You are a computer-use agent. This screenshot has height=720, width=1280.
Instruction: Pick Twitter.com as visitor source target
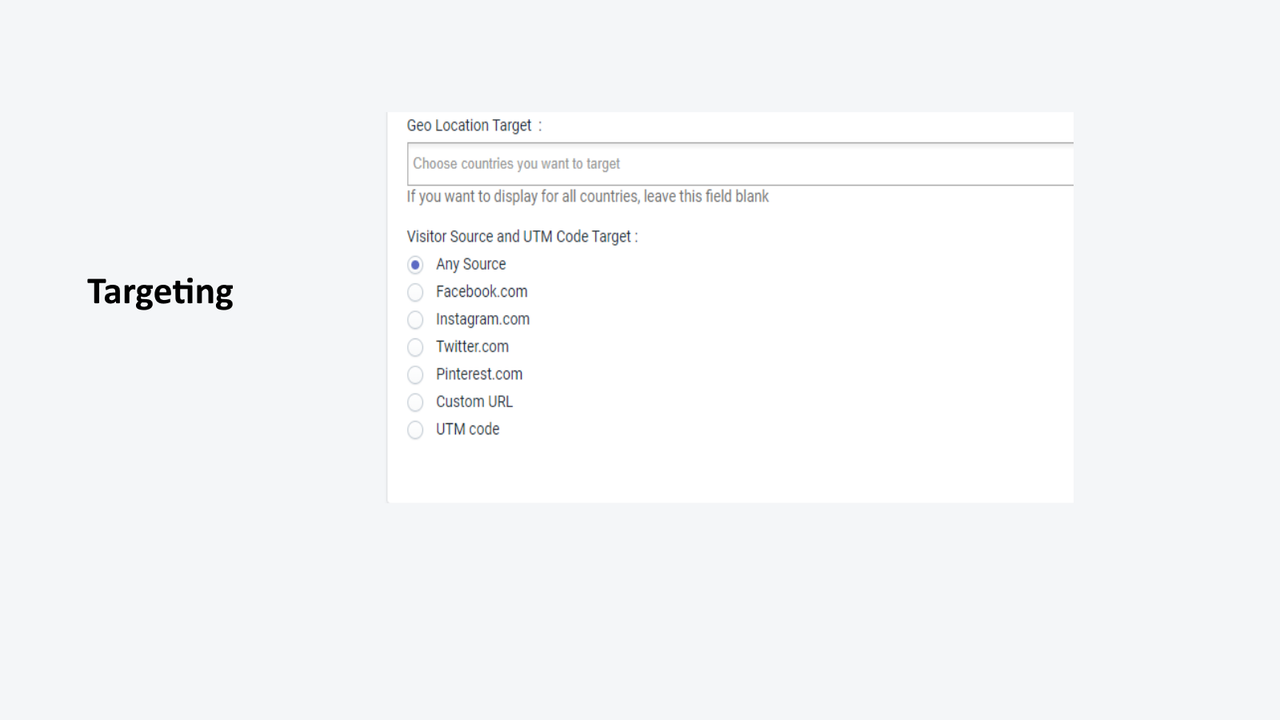pos(415,347)
